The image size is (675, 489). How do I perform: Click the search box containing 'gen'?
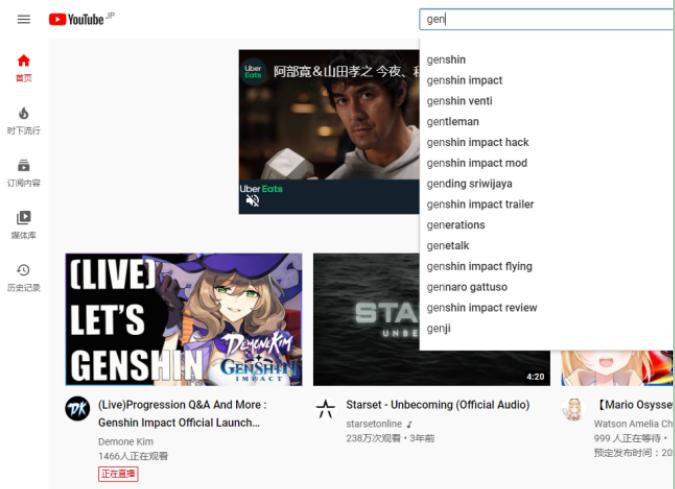(545, 19)
